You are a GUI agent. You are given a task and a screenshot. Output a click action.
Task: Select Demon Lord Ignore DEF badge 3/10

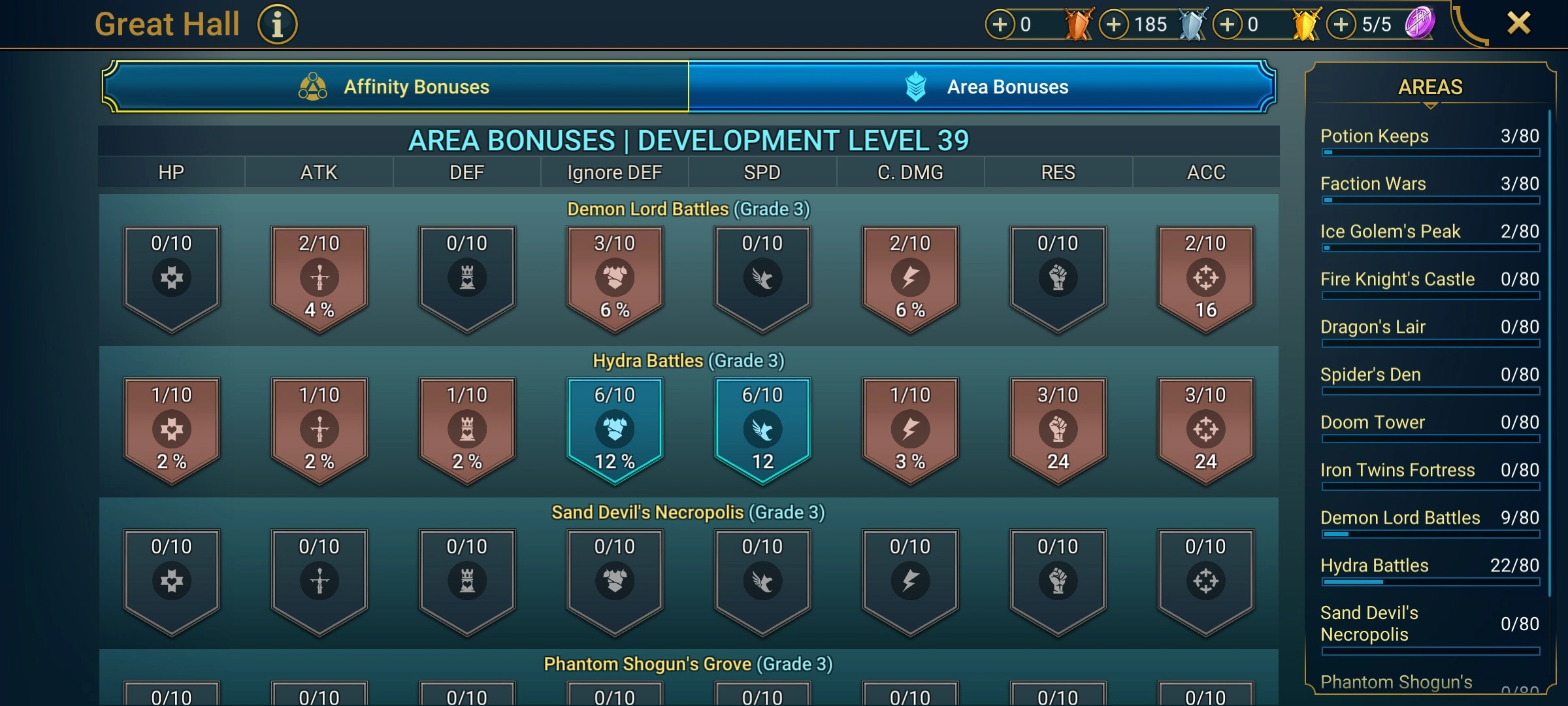pos(615,279)
